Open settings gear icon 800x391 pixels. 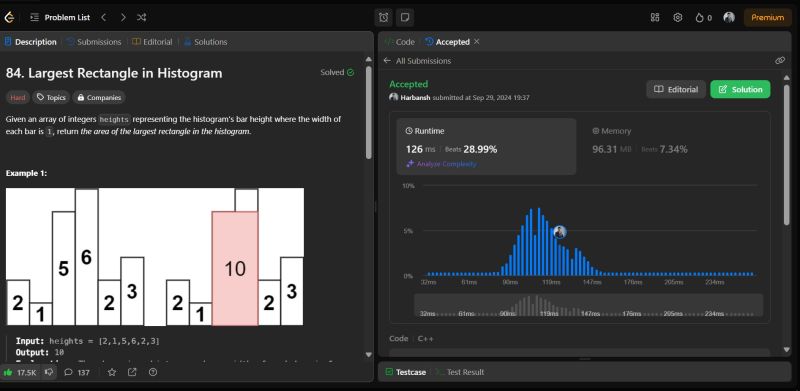678,17
